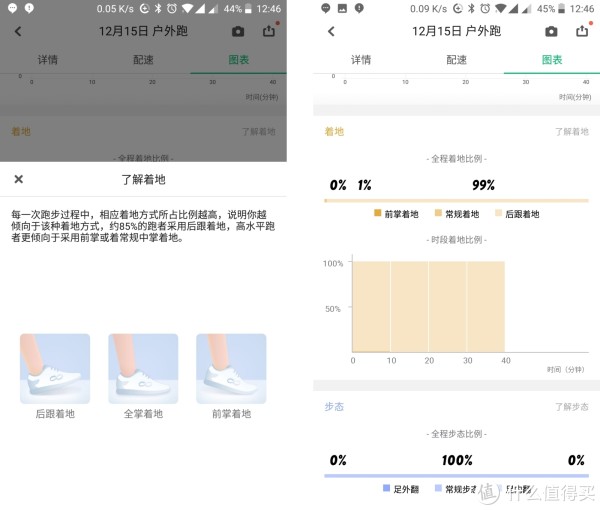
Task: Tap 前掌着地 legend swatch
Action: 377,213
